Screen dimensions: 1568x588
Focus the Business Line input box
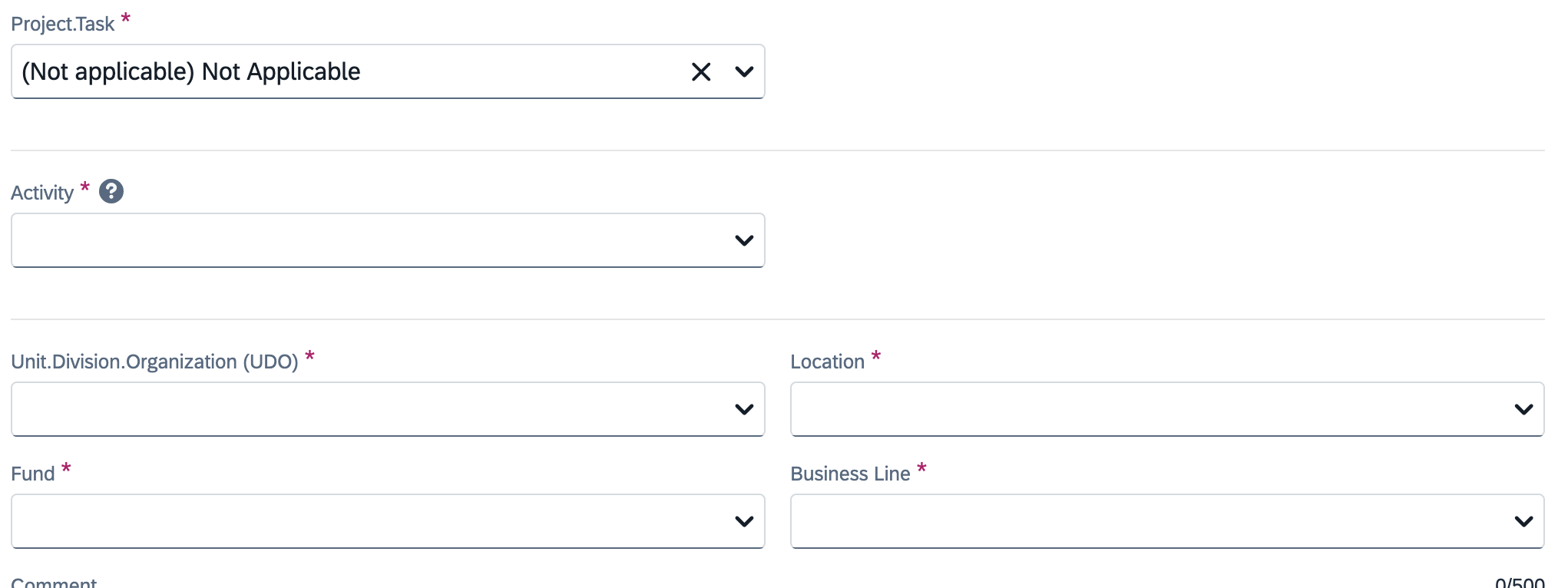click(x=1167, y=521)
